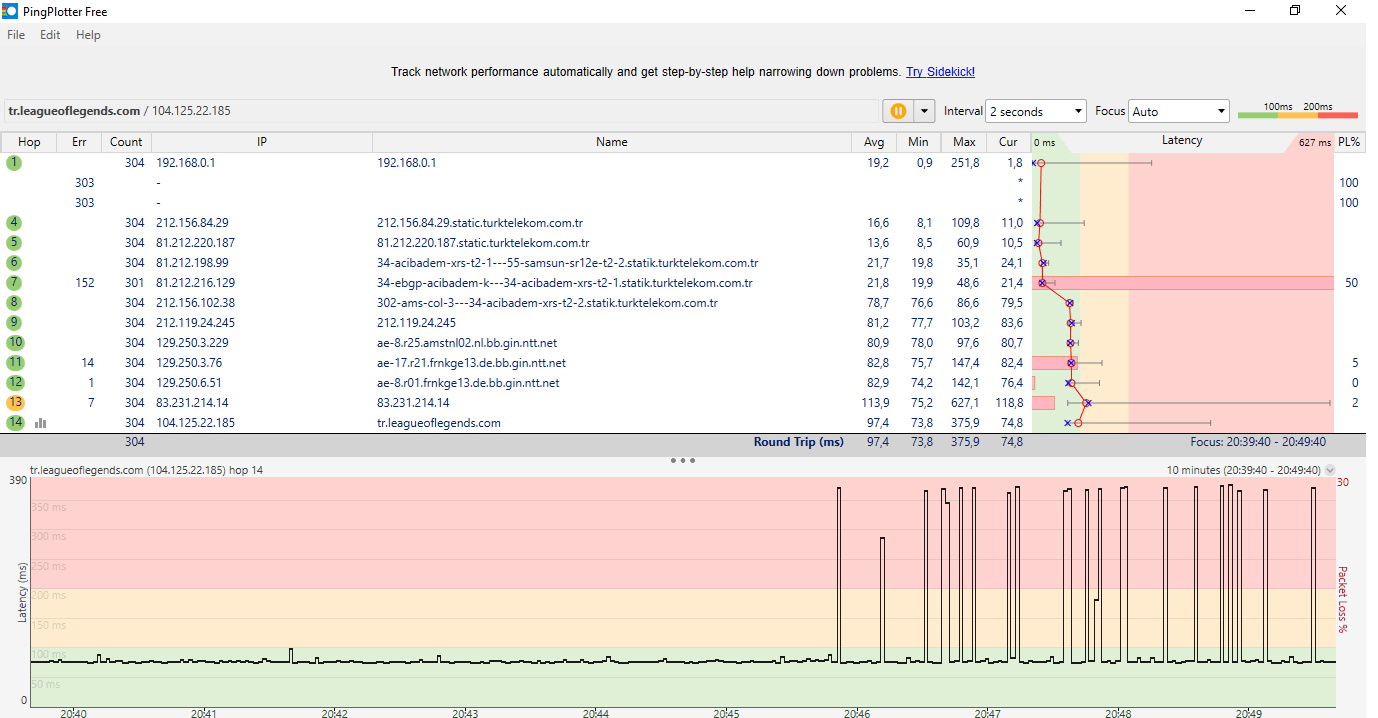
Task: Expand the 10 minutes timeline range chevron
Action: click(x=1330, y=470)
